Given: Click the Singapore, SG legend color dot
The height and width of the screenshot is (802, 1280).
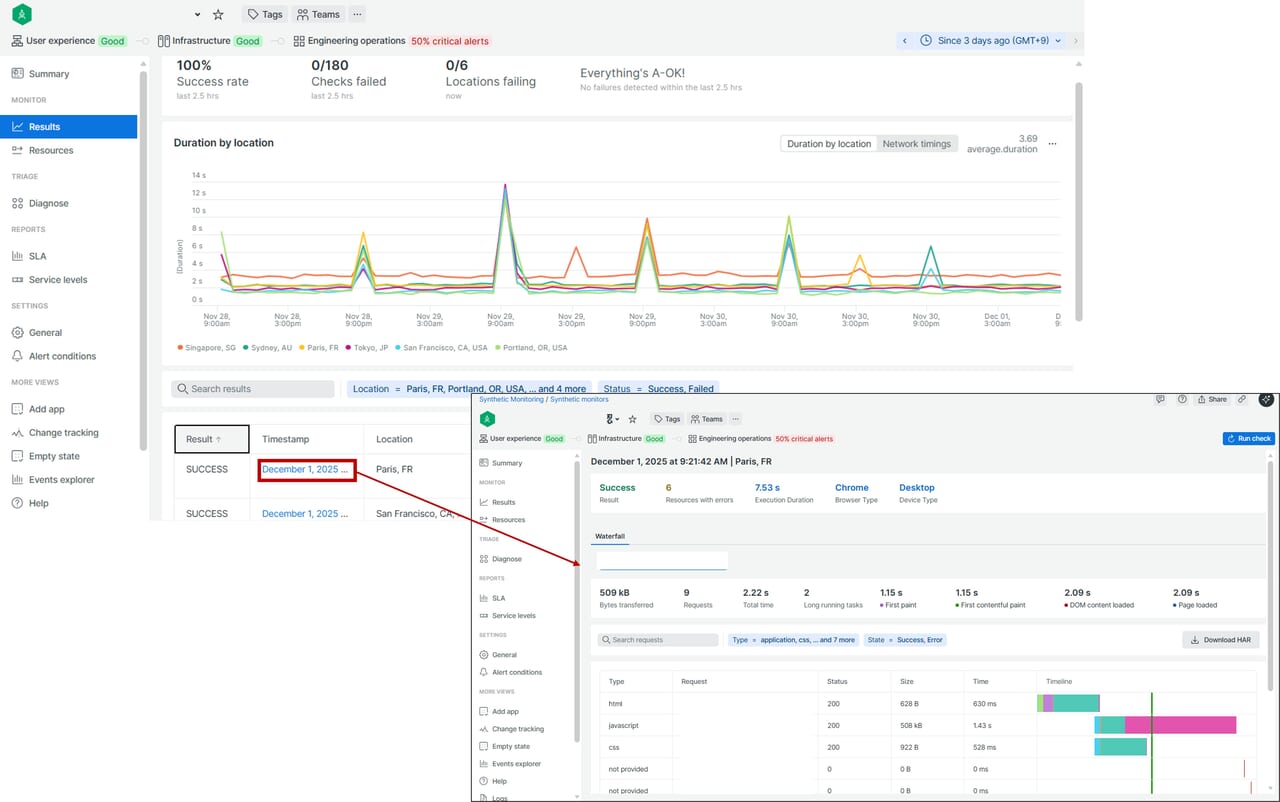Looking at the screenshot, I should pyautogui.click(x=180, y=348).
